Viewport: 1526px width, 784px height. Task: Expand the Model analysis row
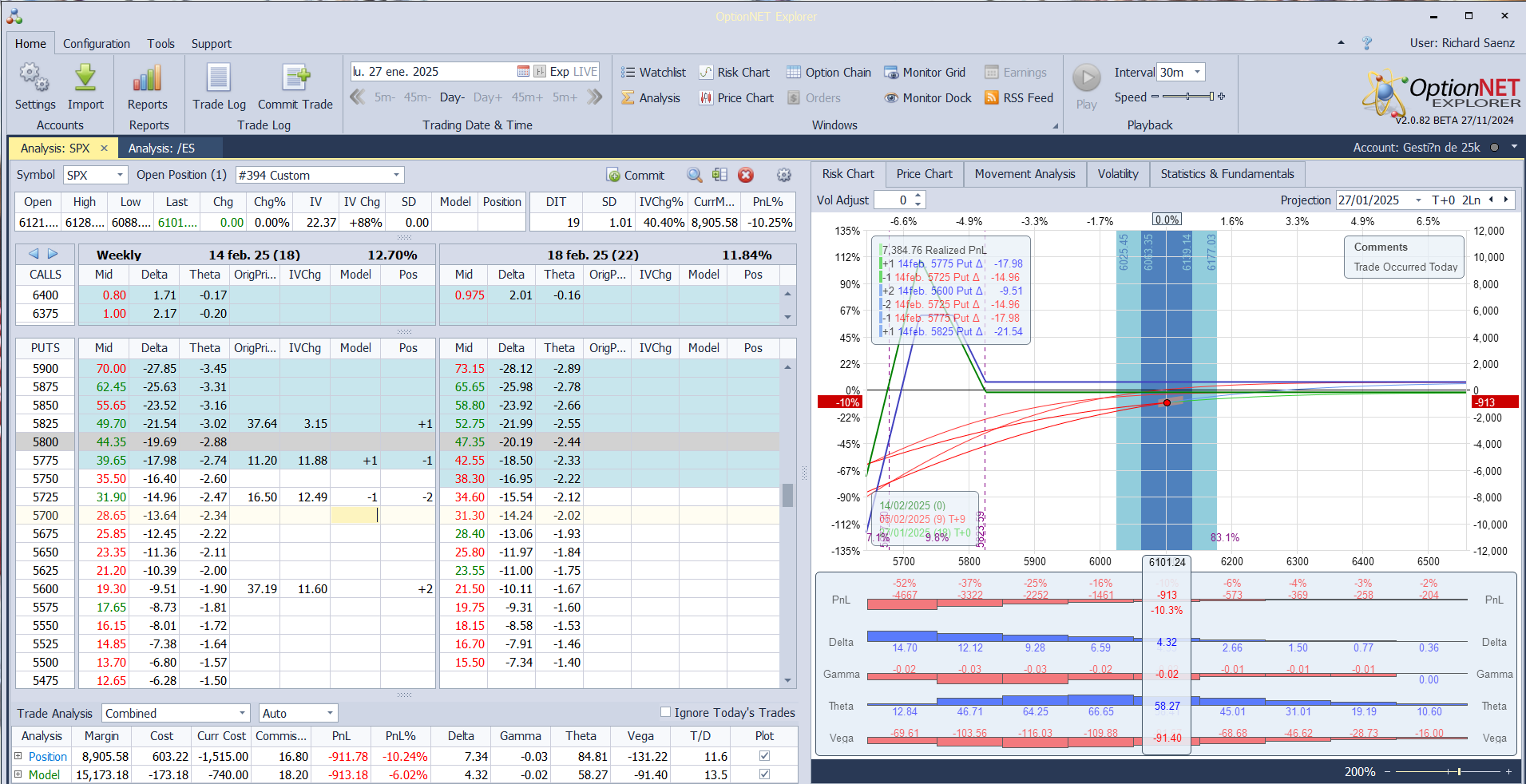pos(18,774)
